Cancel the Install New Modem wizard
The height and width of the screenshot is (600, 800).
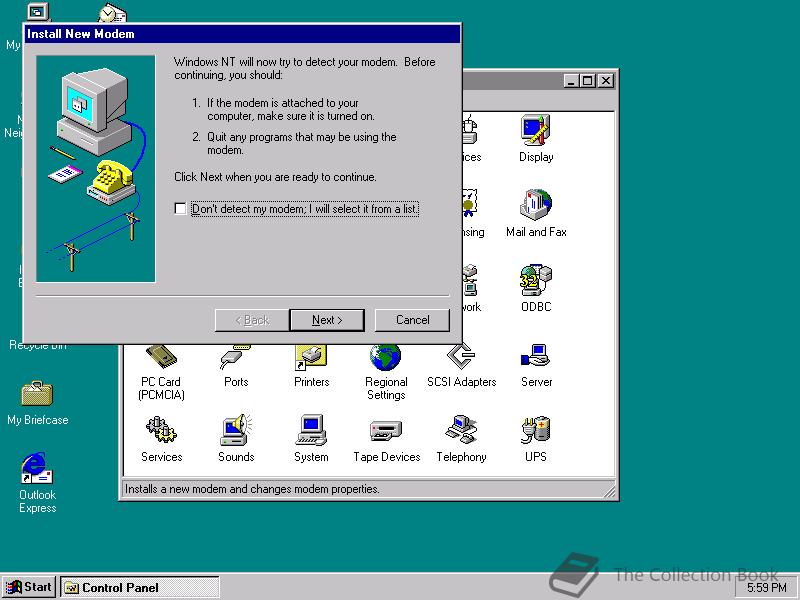pyautogui.click(x=412, y=320)
